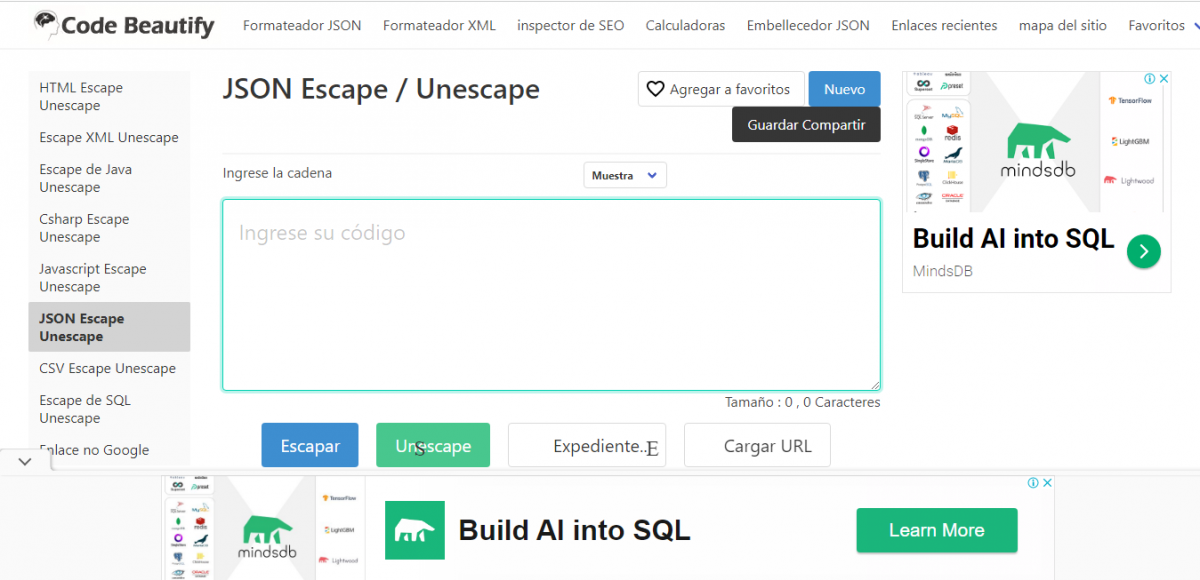Focus the Ingrese su código text area

click(x=551, y=295)
